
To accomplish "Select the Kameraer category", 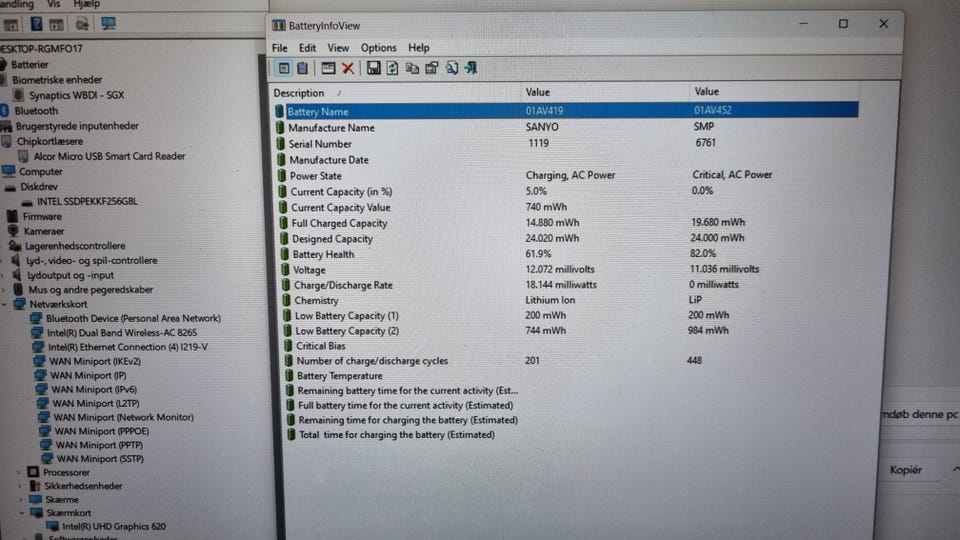I will click(x=44, y=231).
